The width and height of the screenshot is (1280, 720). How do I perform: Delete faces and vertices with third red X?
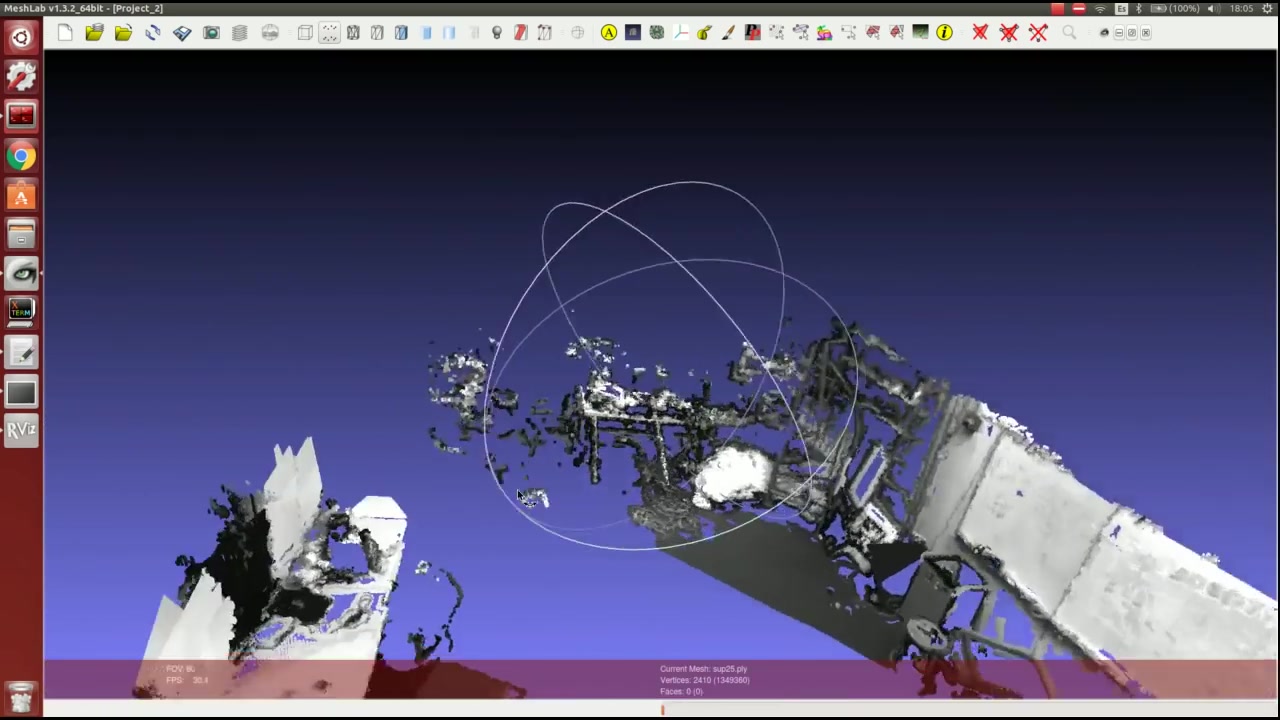[x=1038, y=33]
